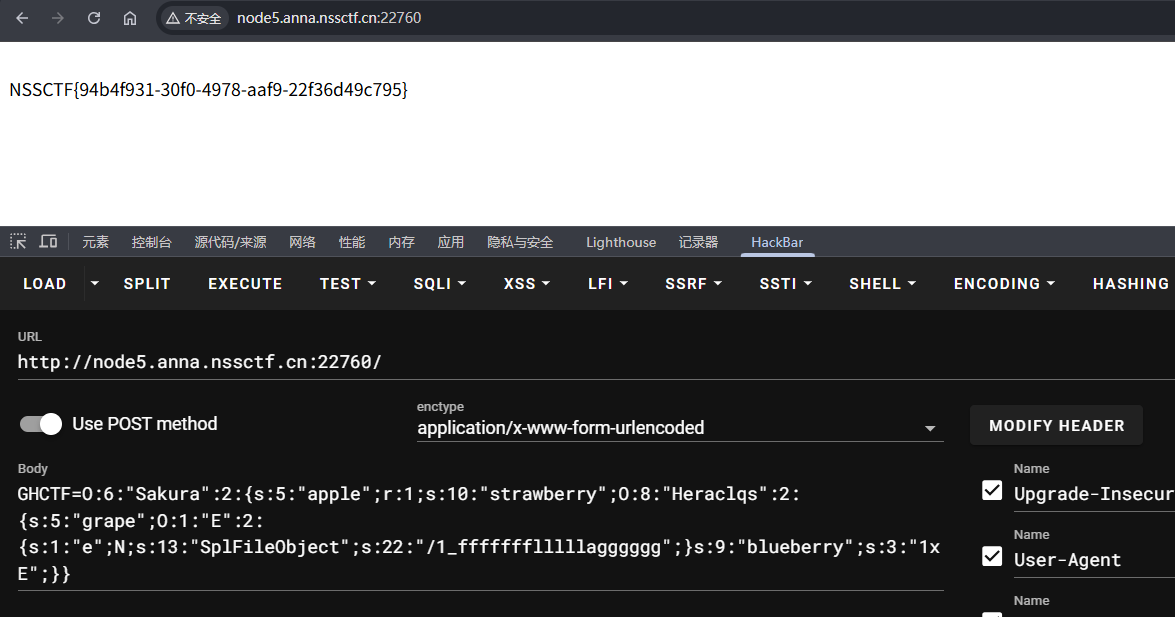Expand the LOAD button dropdown arrow
Viewport: 1175px width, 617px height.
click(95, 284)
